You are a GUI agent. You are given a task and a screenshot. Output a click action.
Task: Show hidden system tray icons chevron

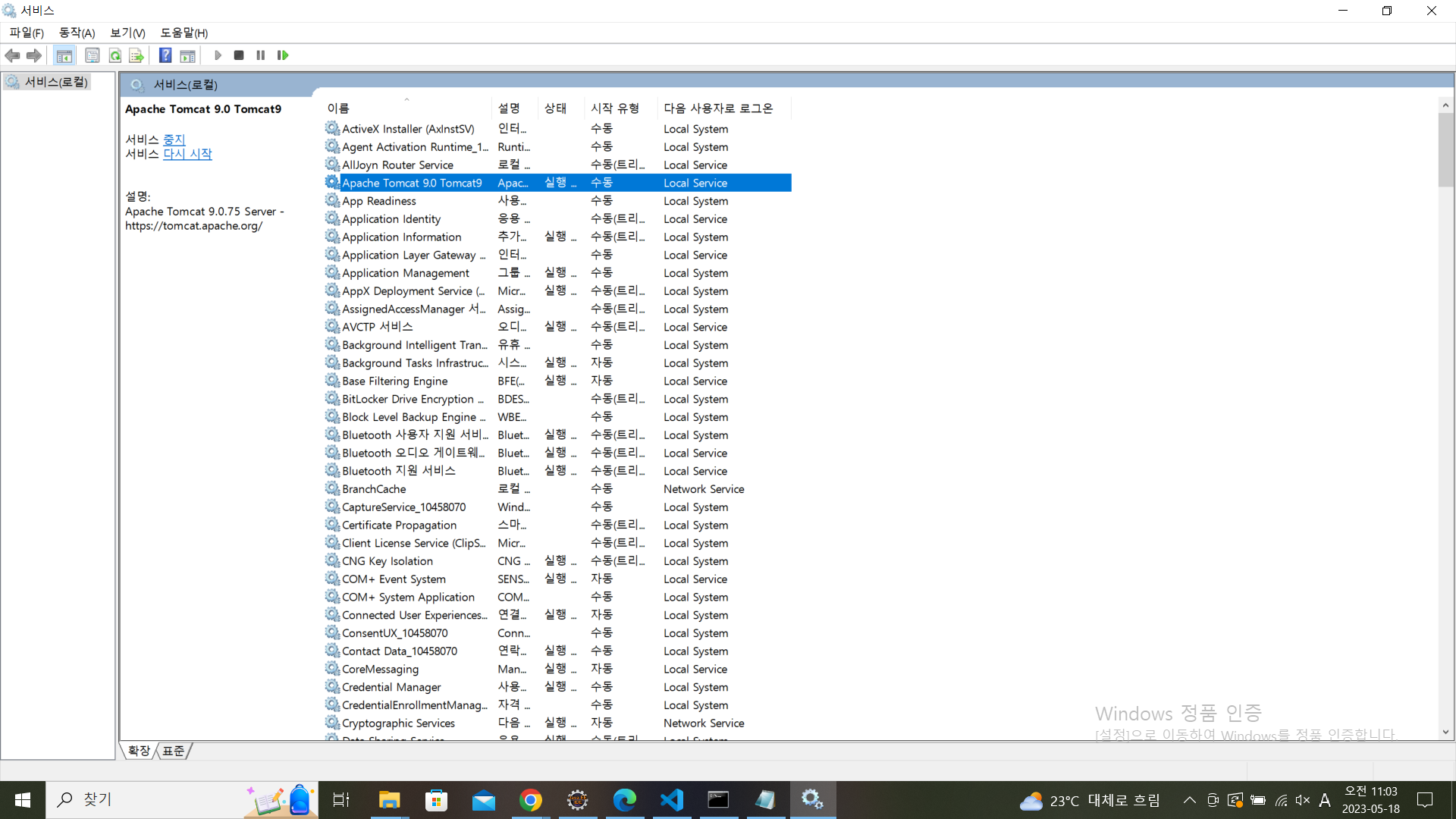coord(1189,800)
